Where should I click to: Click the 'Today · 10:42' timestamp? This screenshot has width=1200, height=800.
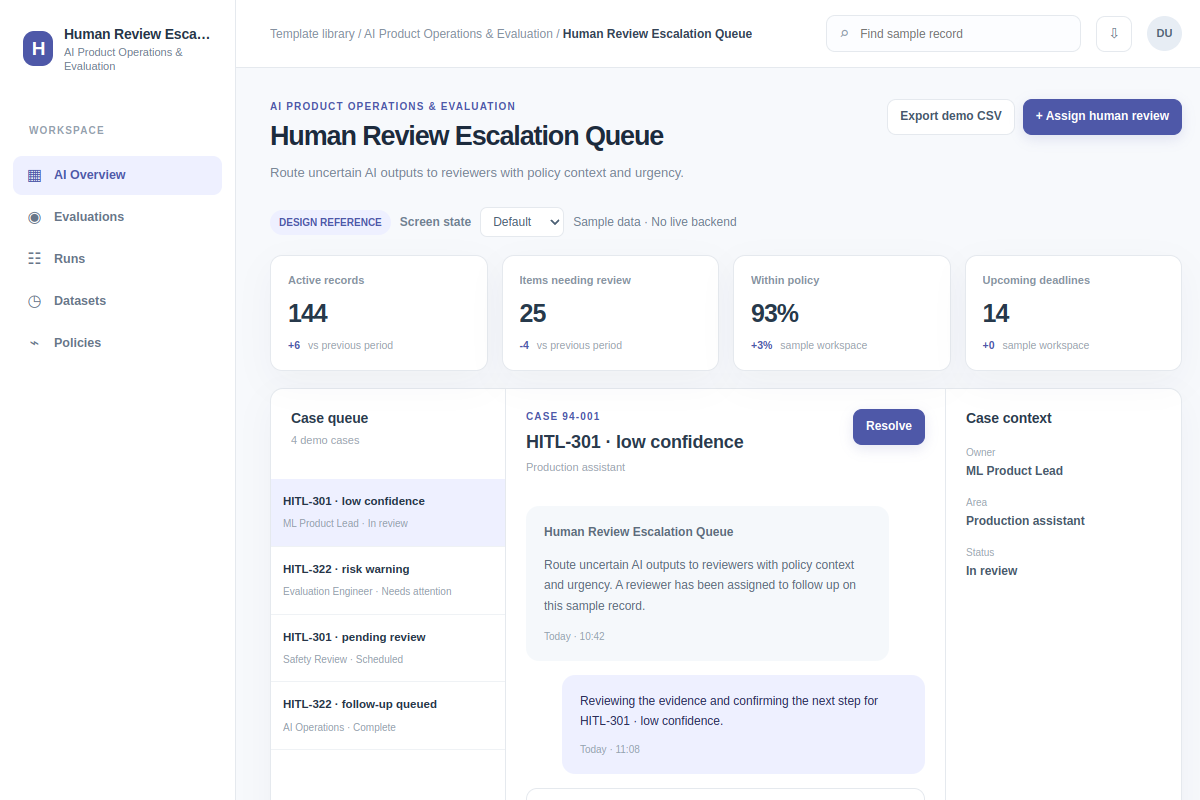pos(574,636)
